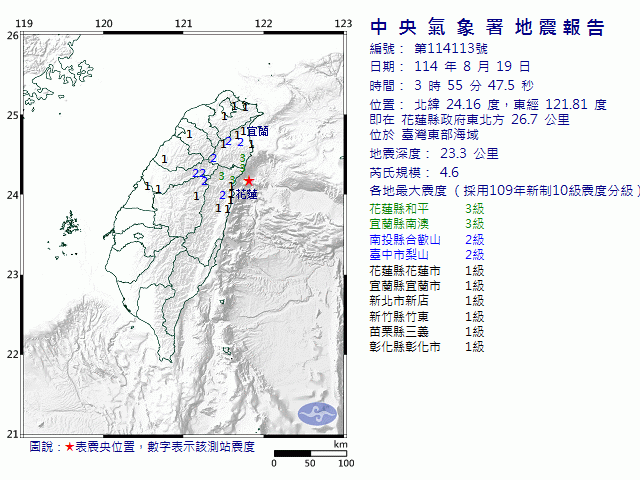Click the red epicenter star on the map

point(249,181)
